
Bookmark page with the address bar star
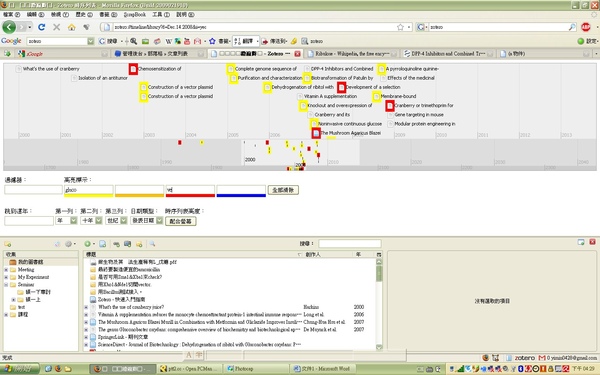point(400,27)
